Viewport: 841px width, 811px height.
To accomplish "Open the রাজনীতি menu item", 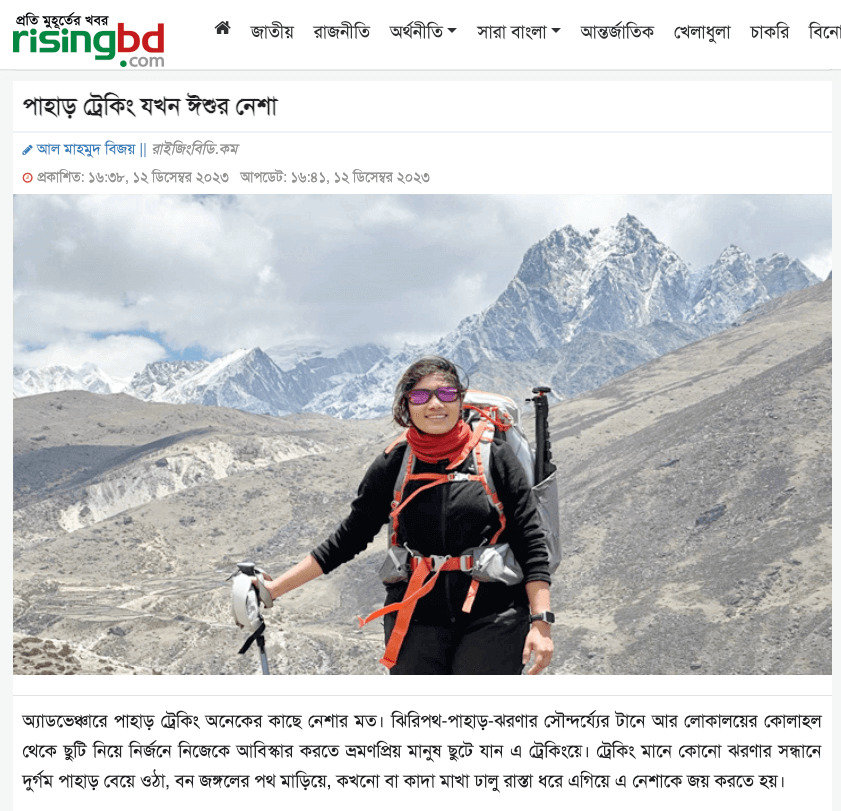I will 342,32.
